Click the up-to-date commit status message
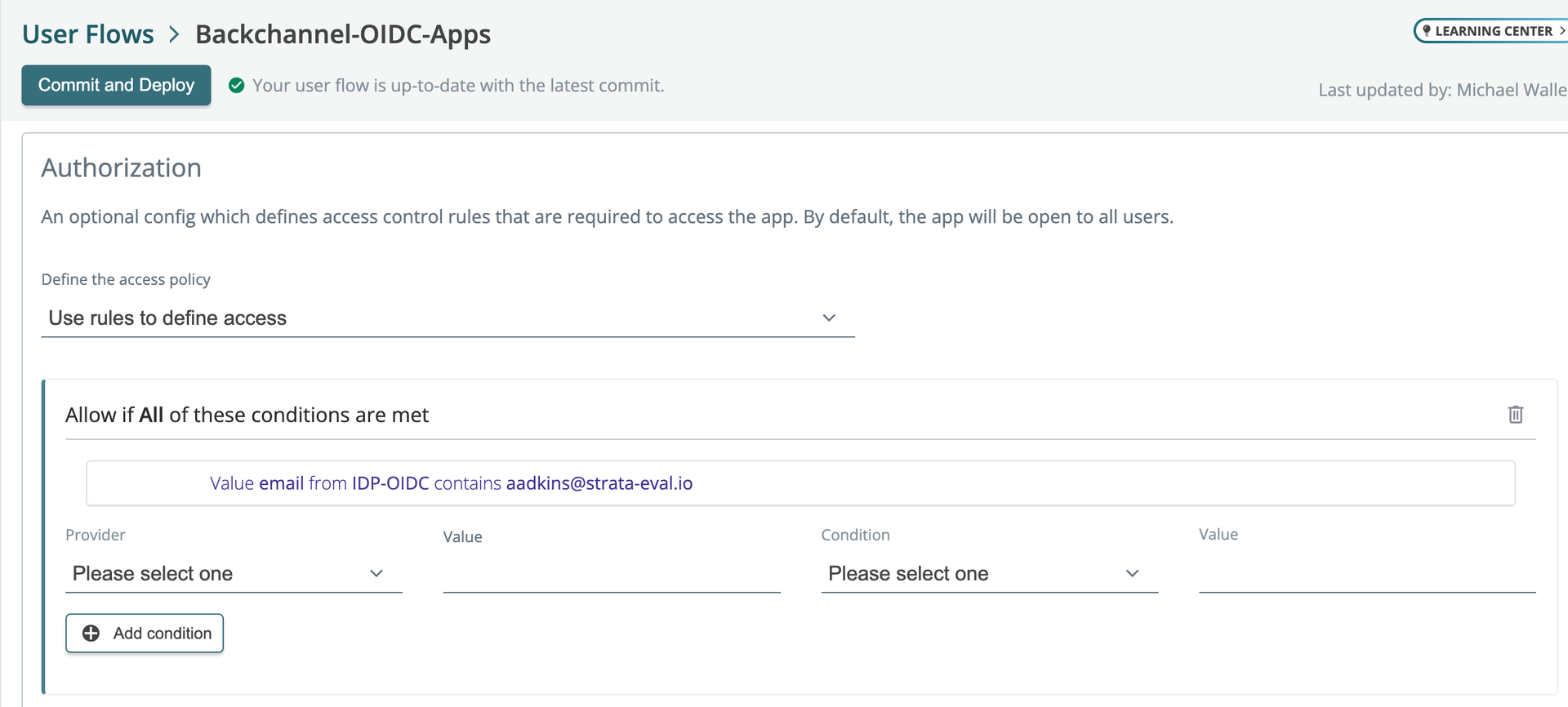The height and width of the screenshot is (707, 1568). (x=458, y=86)
